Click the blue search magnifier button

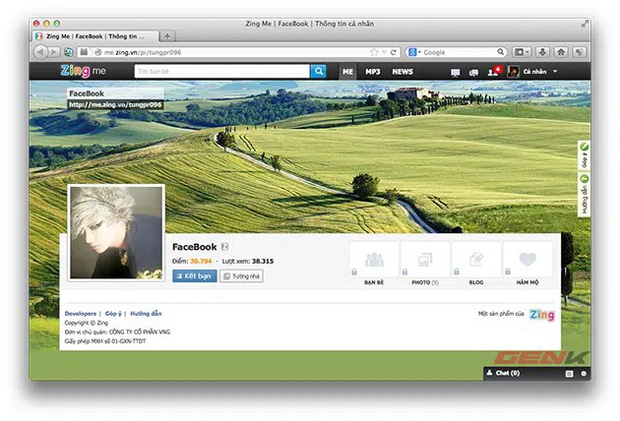tap(319, 72)
